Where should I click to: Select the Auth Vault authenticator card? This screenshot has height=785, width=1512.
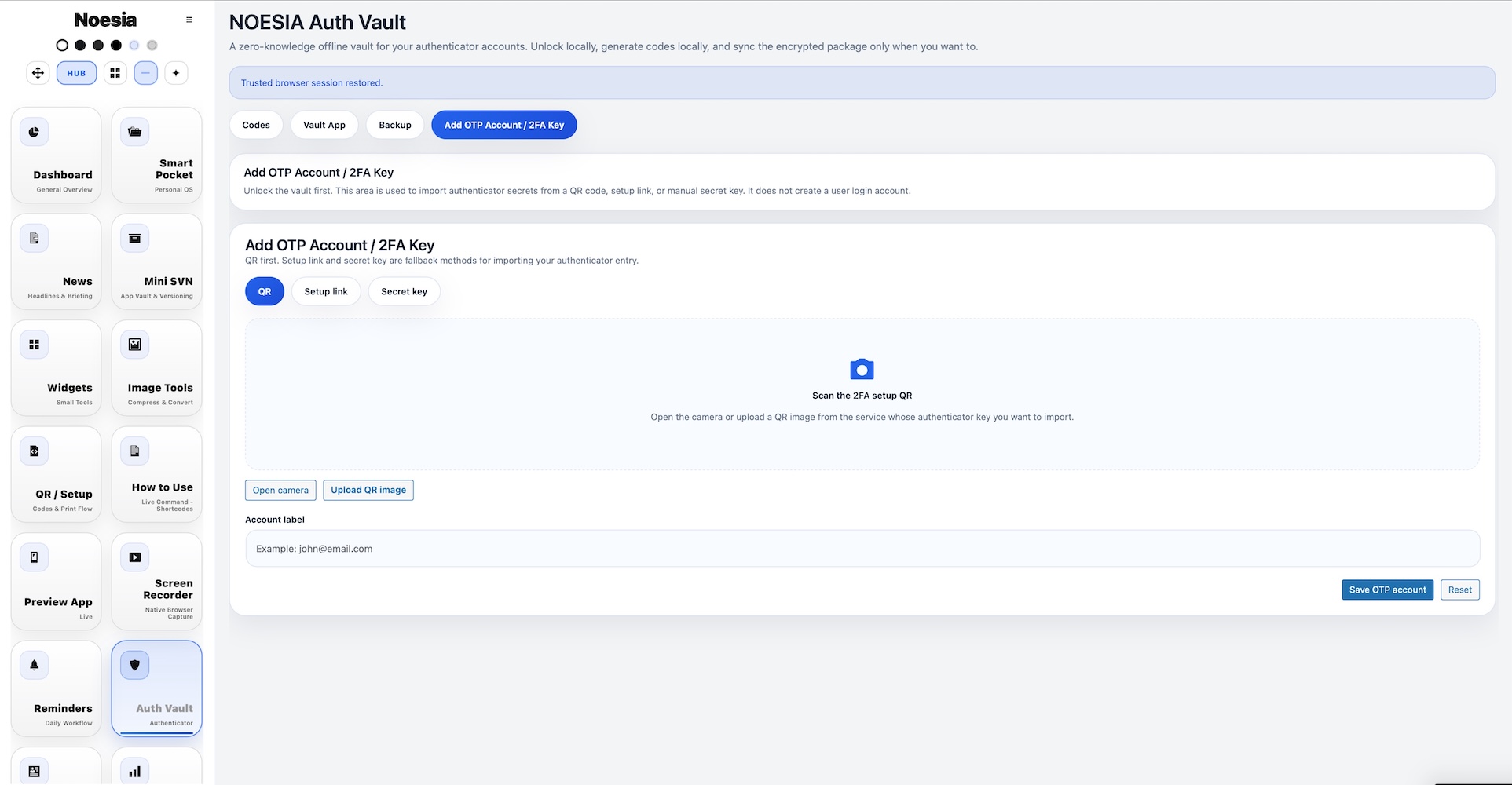(157, 688)
